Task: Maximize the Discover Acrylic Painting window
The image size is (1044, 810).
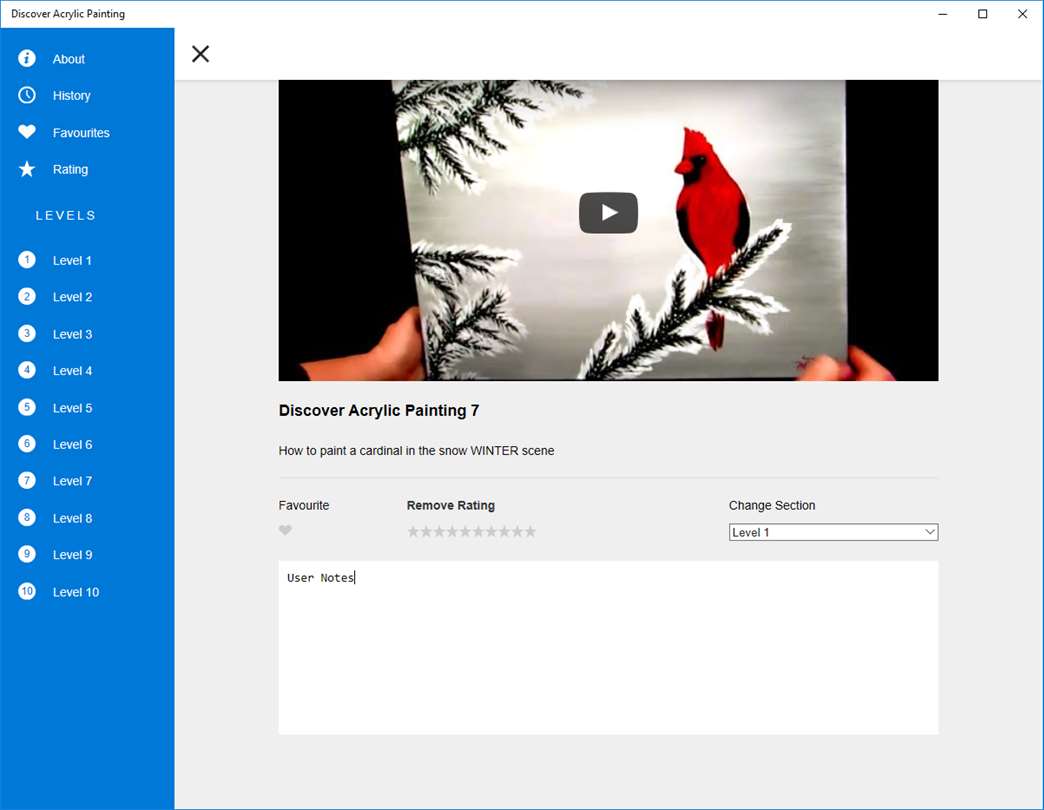Action: coord(983,14)
